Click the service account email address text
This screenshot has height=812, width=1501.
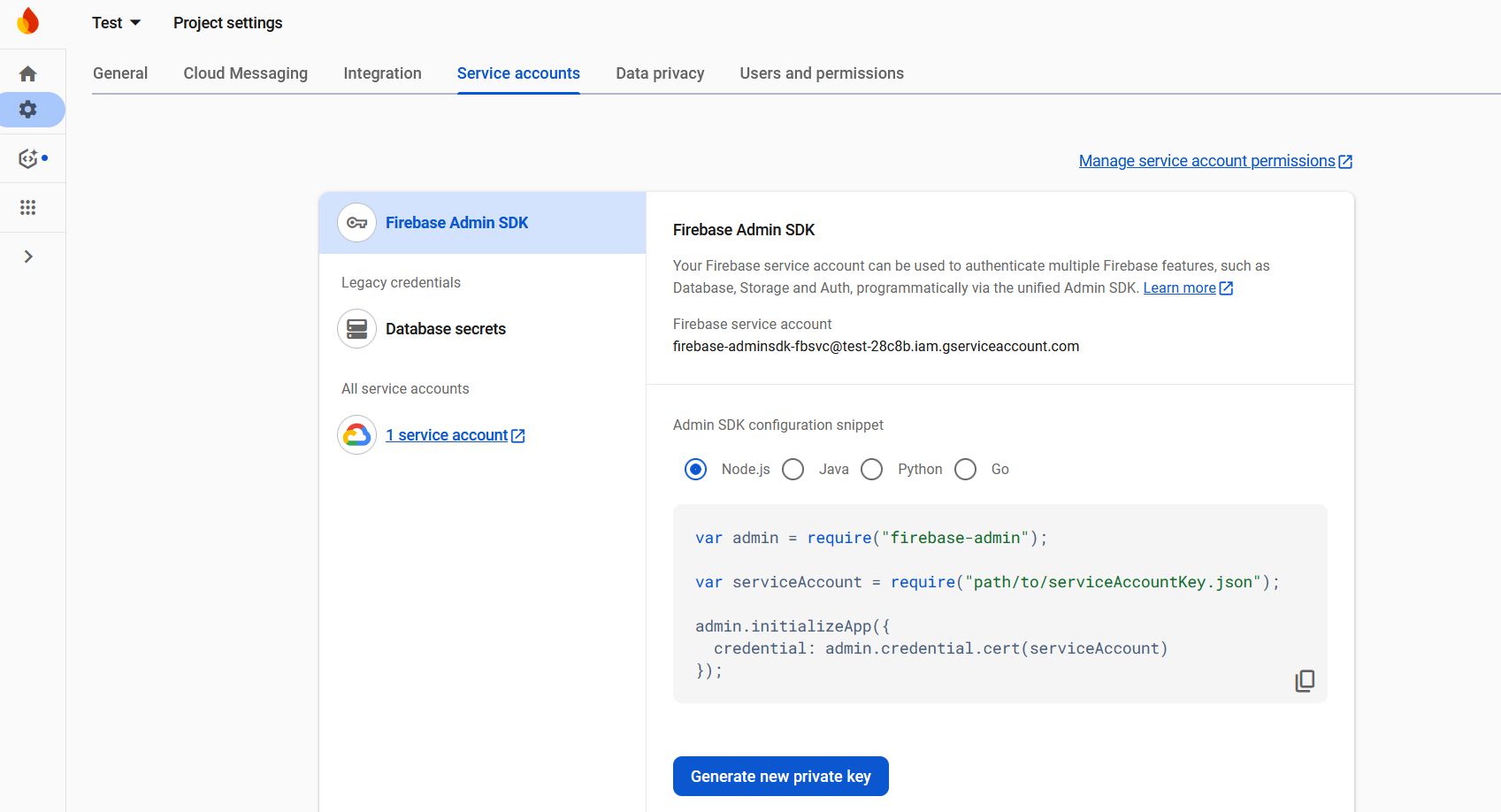[876, 347]
